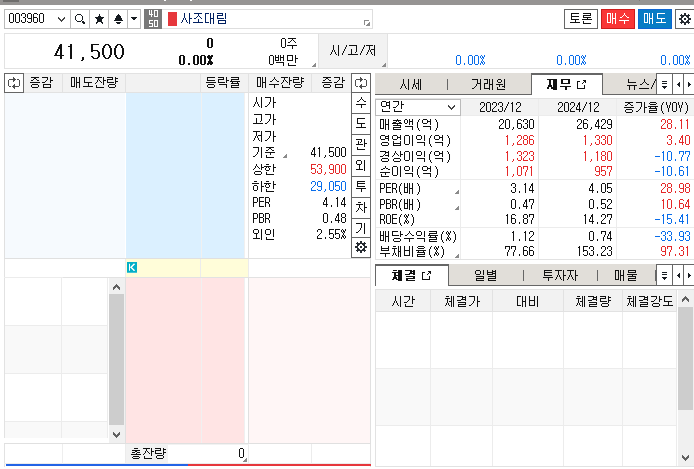Open lower tab list menu icon
Image resolution: width=694 pixels, height=469 pixels.
pyautogui.click(x=664, y=276)
